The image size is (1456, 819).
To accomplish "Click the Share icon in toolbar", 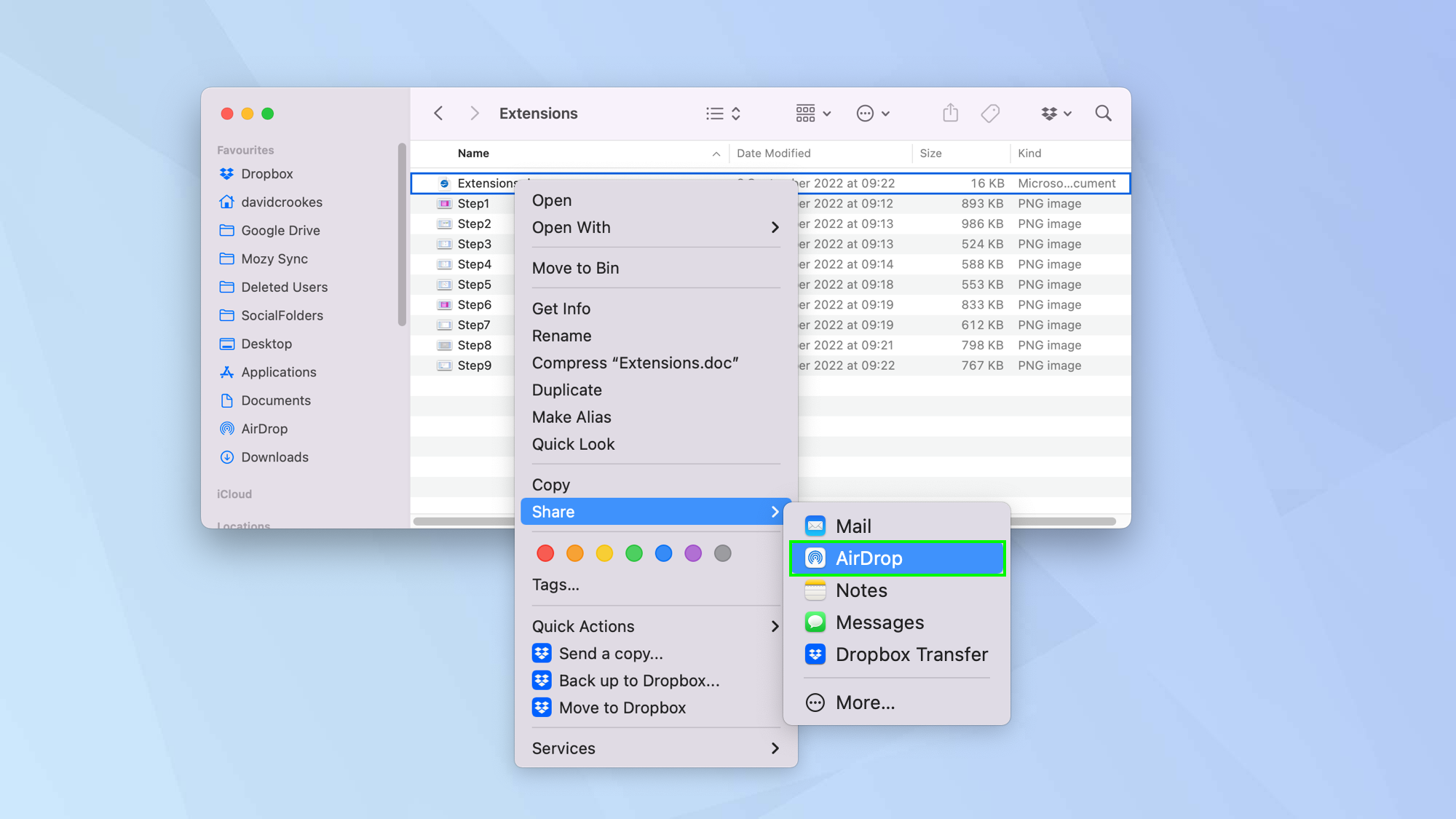I will (x=950, y=112).
